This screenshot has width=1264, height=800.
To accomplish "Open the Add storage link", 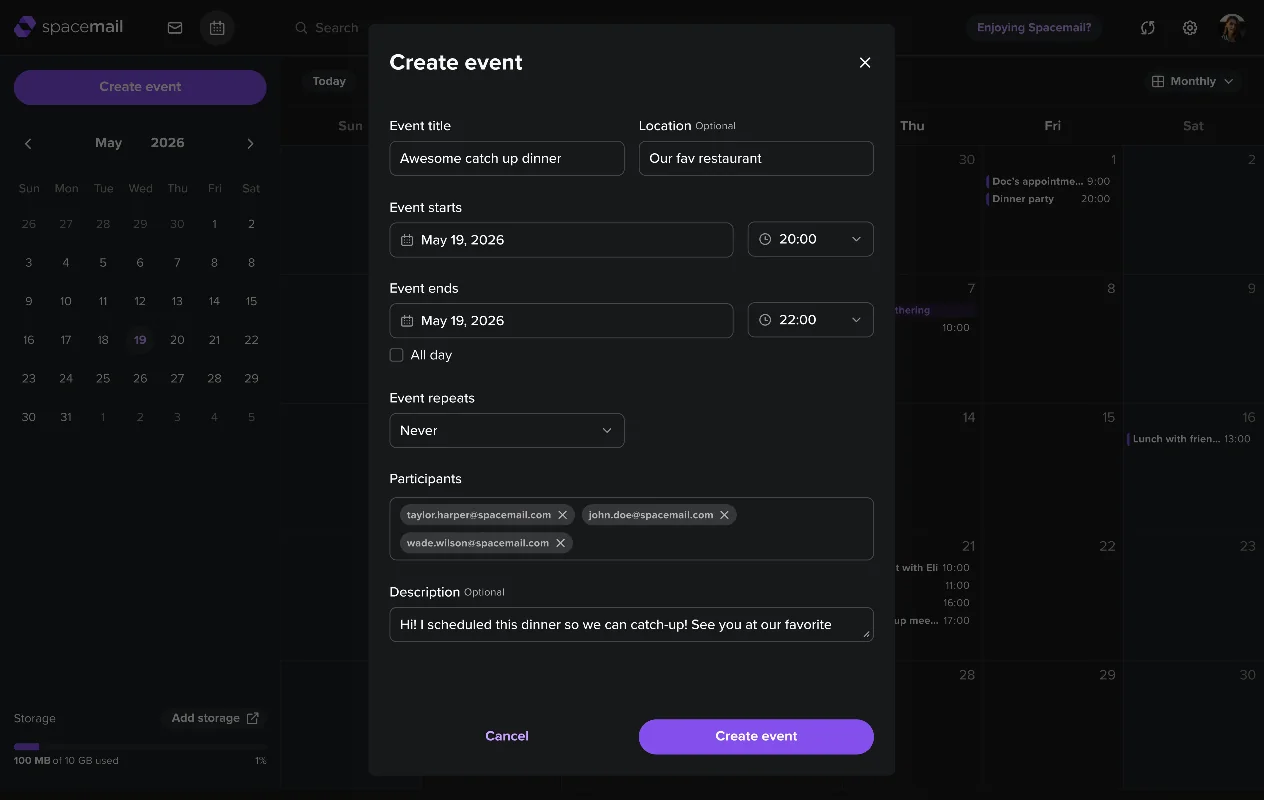I will [214, 718].
